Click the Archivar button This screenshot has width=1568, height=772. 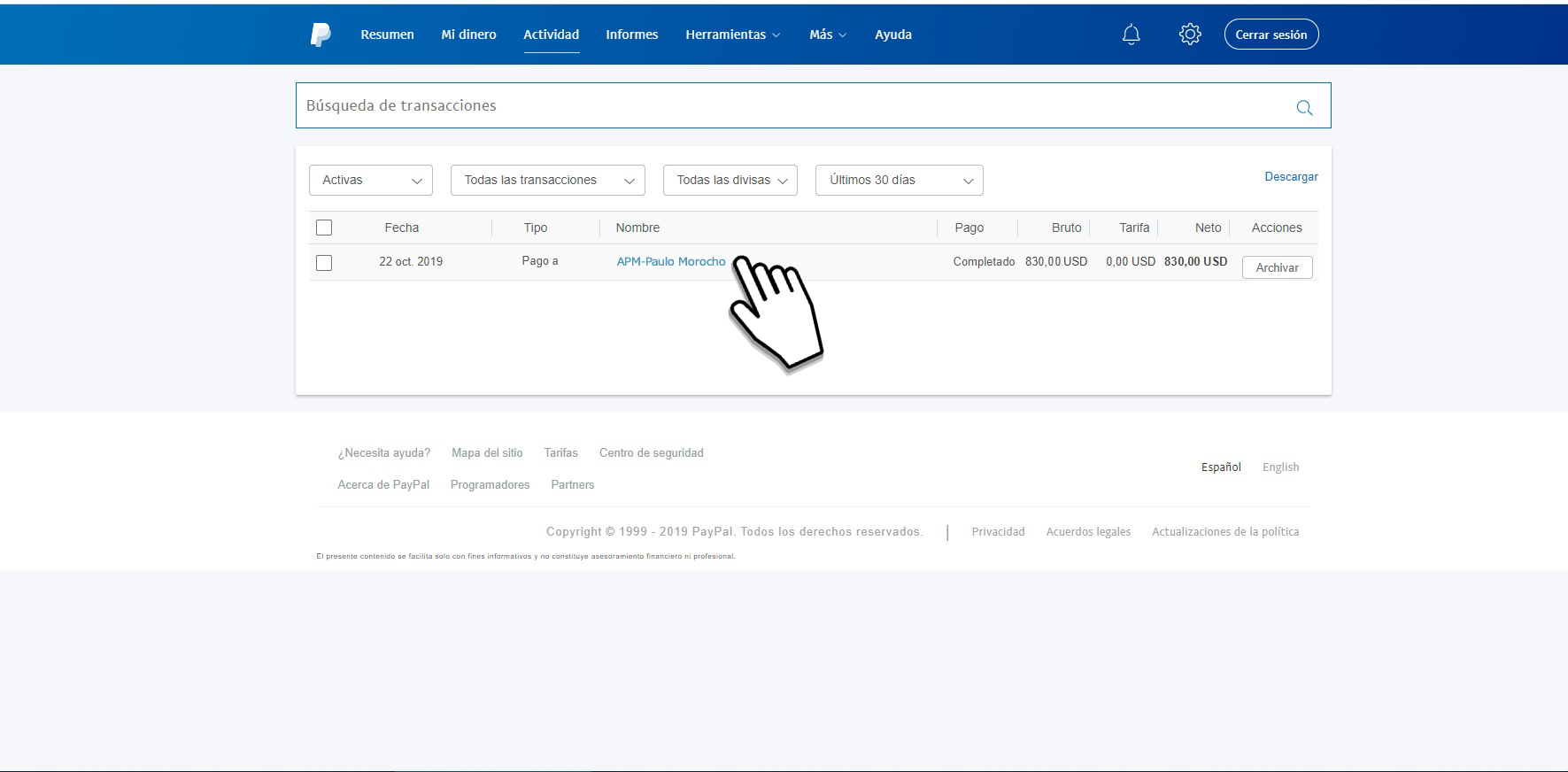1277,267
